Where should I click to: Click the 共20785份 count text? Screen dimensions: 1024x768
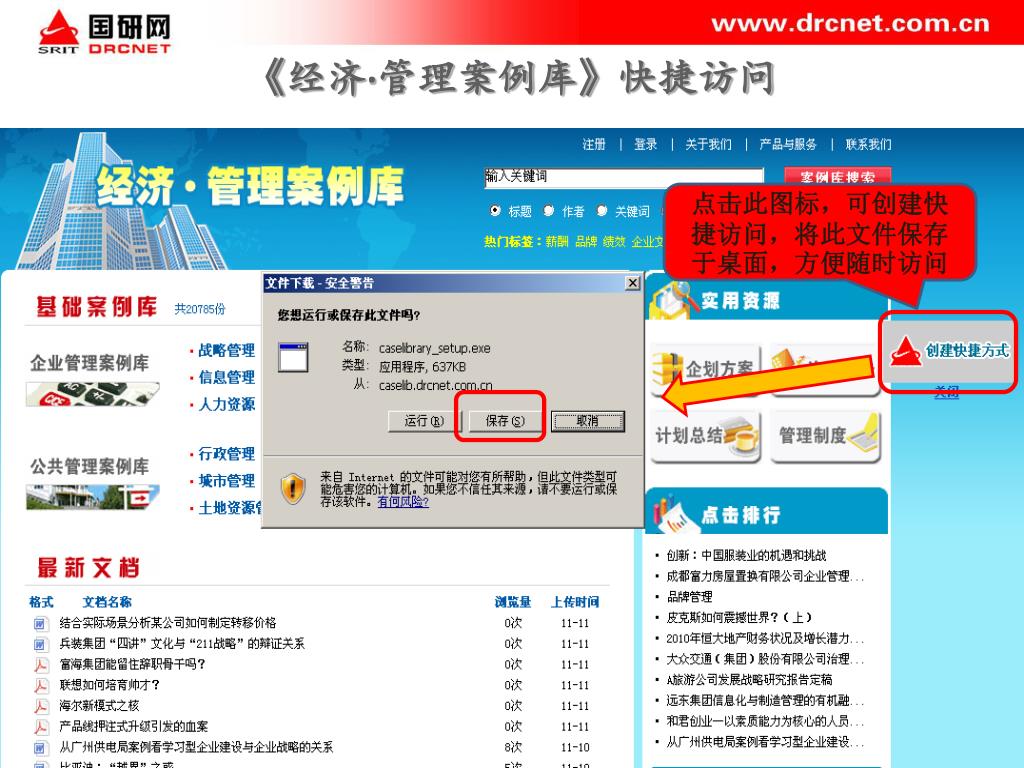[200, 309]
